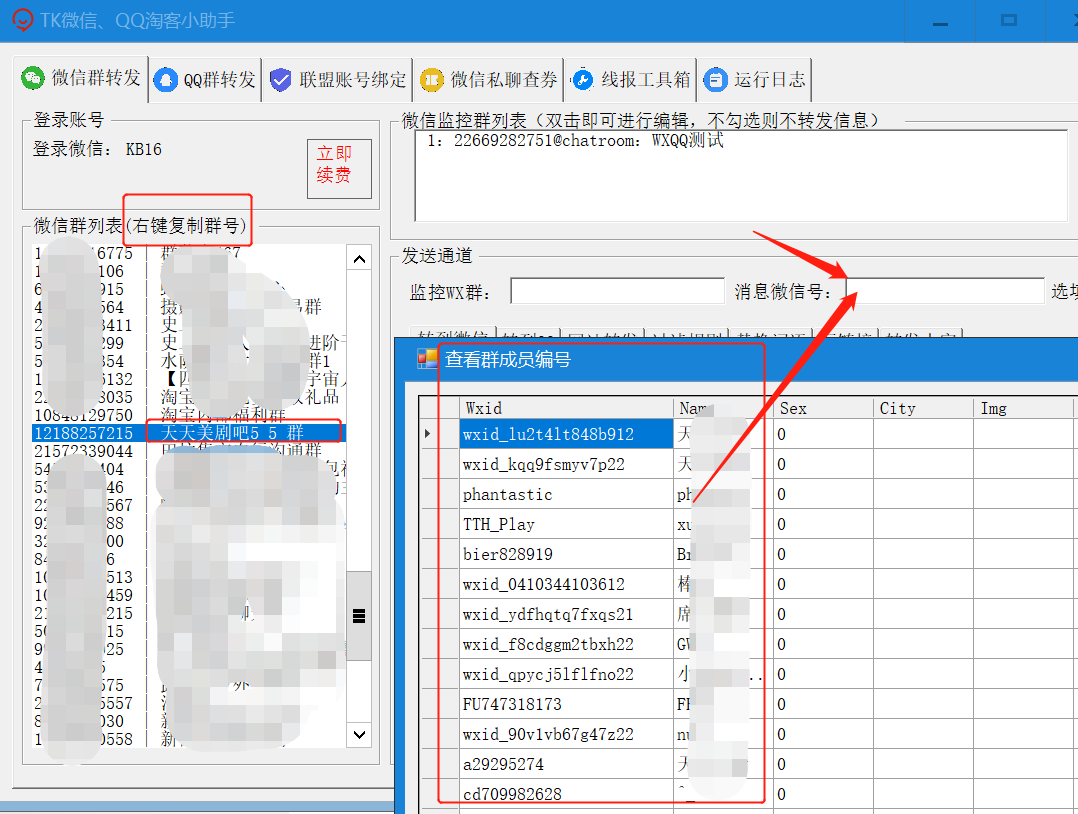Click the 监控WX群 input field
This screenshot has width=1078, height=814.
pos(617,291)
